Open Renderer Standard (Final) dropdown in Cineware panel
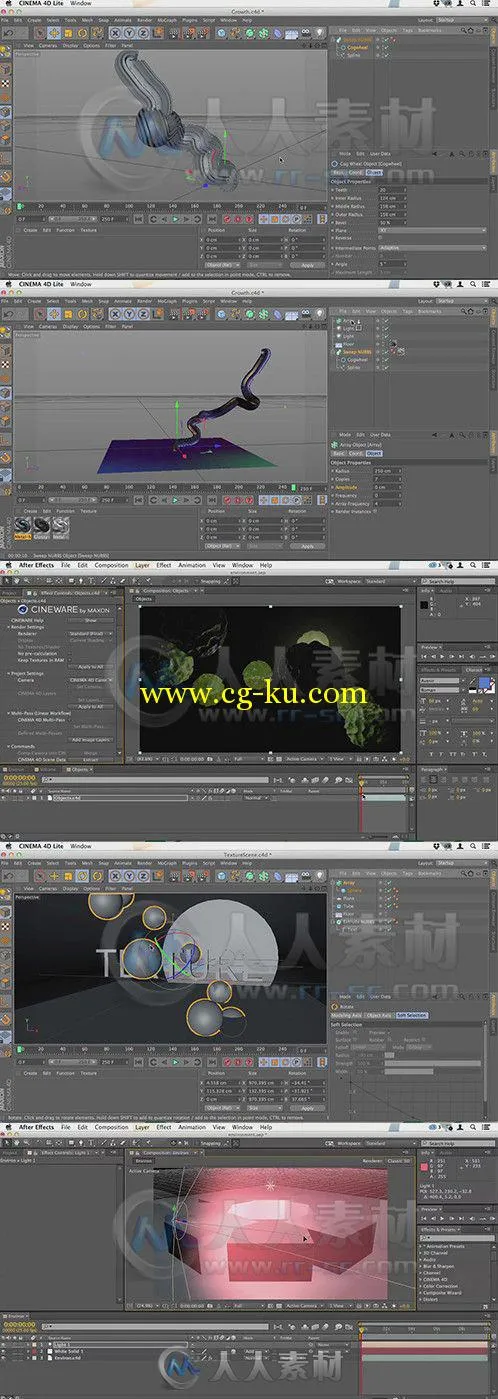This screenshot has height=1399, width=498. [x=90, y=634]
